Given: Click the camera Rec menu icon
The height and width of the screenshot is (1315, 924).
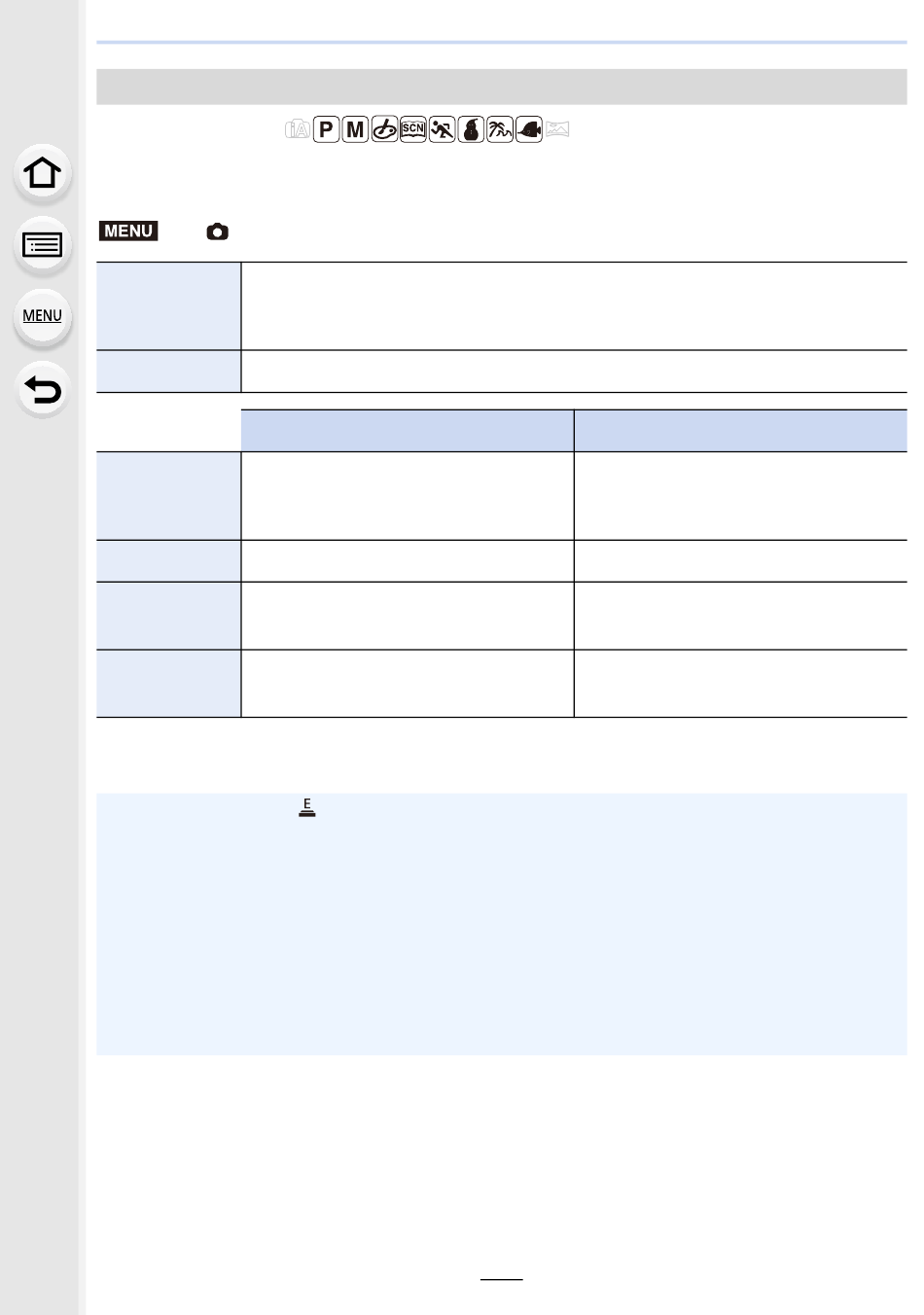Looking at the screenshot, I should [218, 231].
